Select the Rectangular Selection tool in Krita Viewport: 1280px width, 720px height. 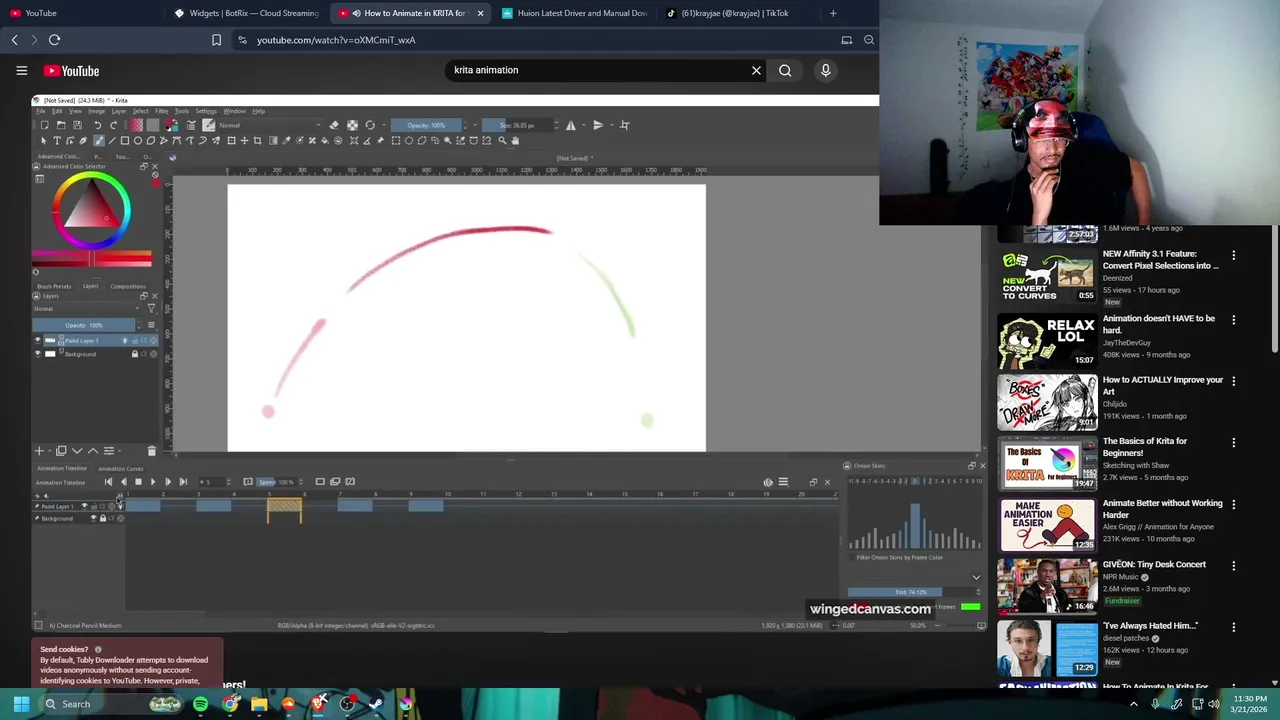(396, 140)
